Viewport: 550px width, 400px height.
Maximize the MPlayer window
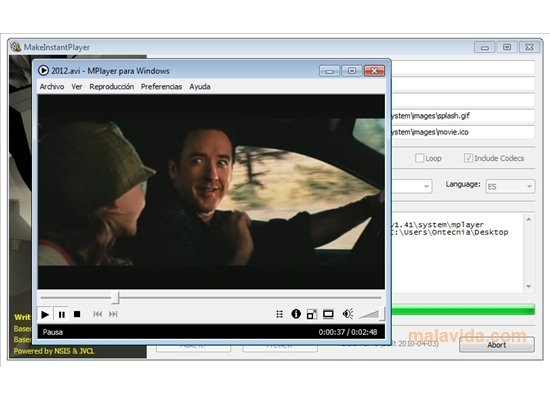click(352, 71)
